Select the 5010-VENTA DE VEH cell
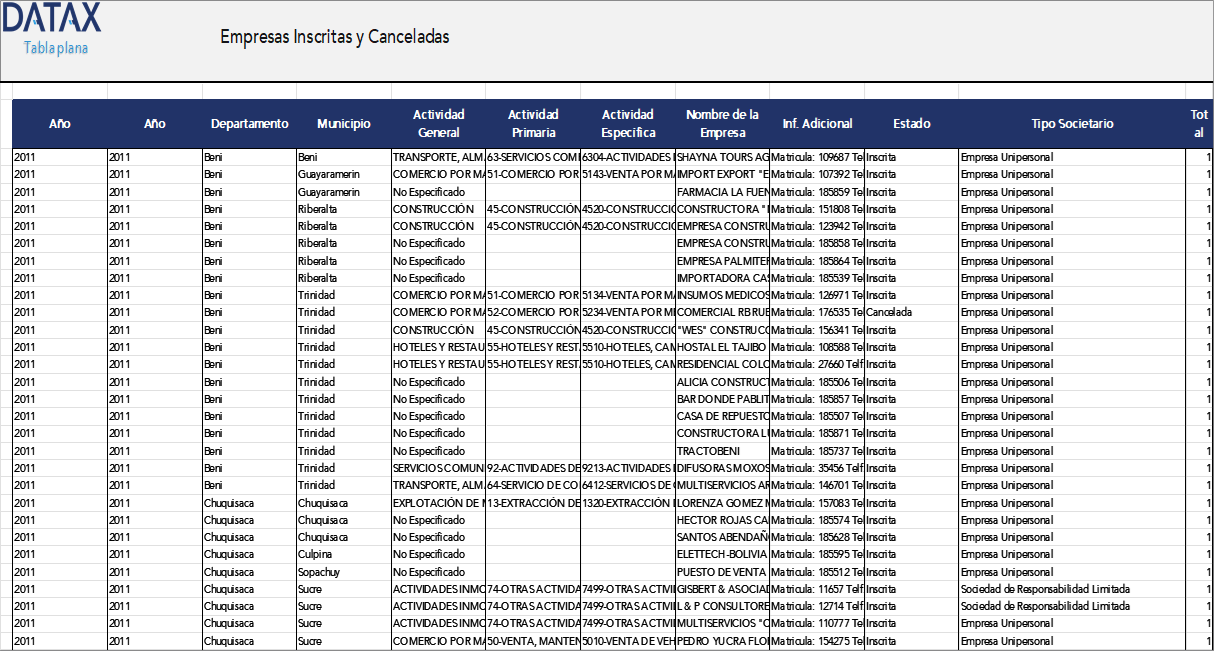Viewport: 1214px width, 651px height. pyautogui.click(x=628, y=641)
